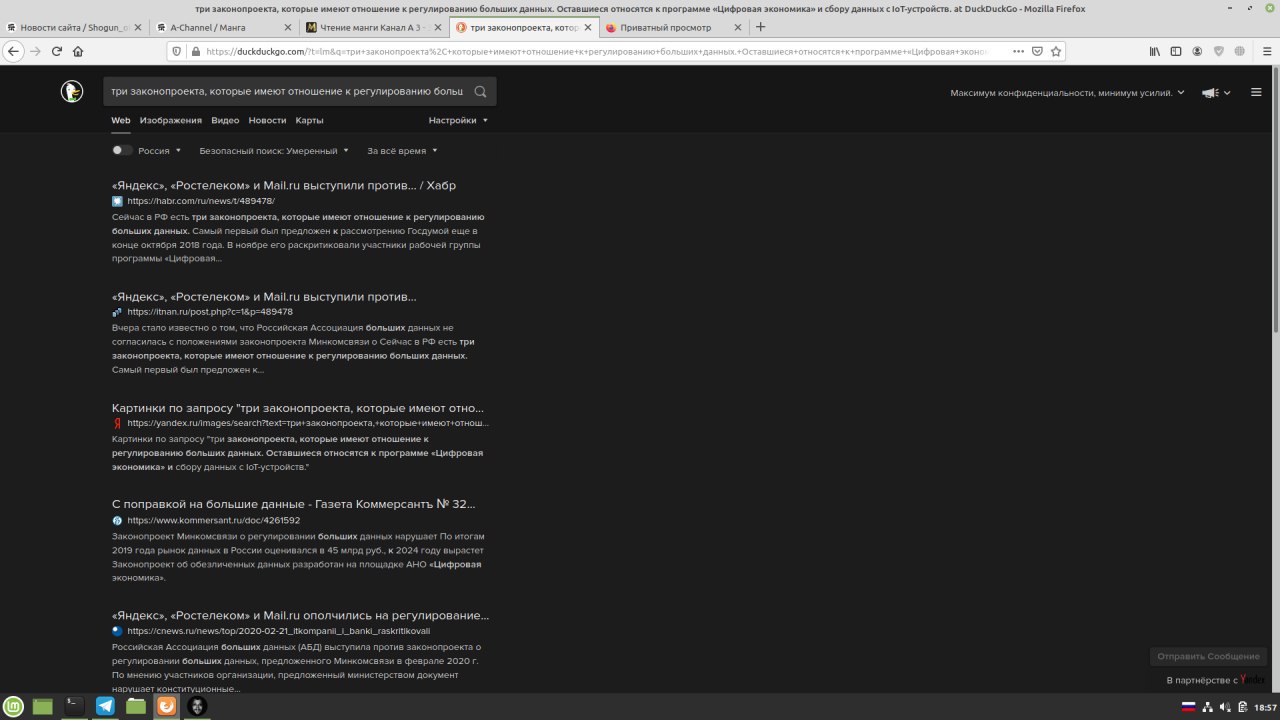Screen dimensions: 1280x720
Task: Open the network icon in tray
Action: tap(1207, 707)
